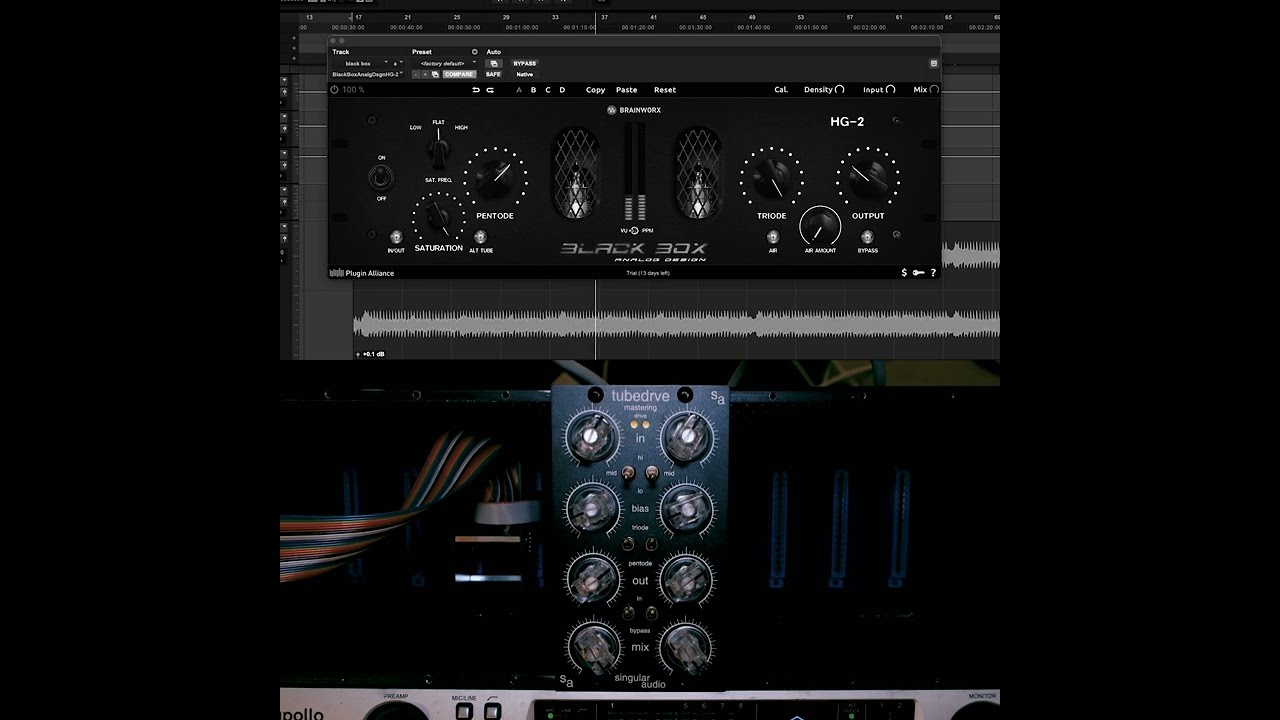Image resolution: width=1280 pixels, height=720 pixels.
Task: Click the Input mini knob
Action: 891,90
